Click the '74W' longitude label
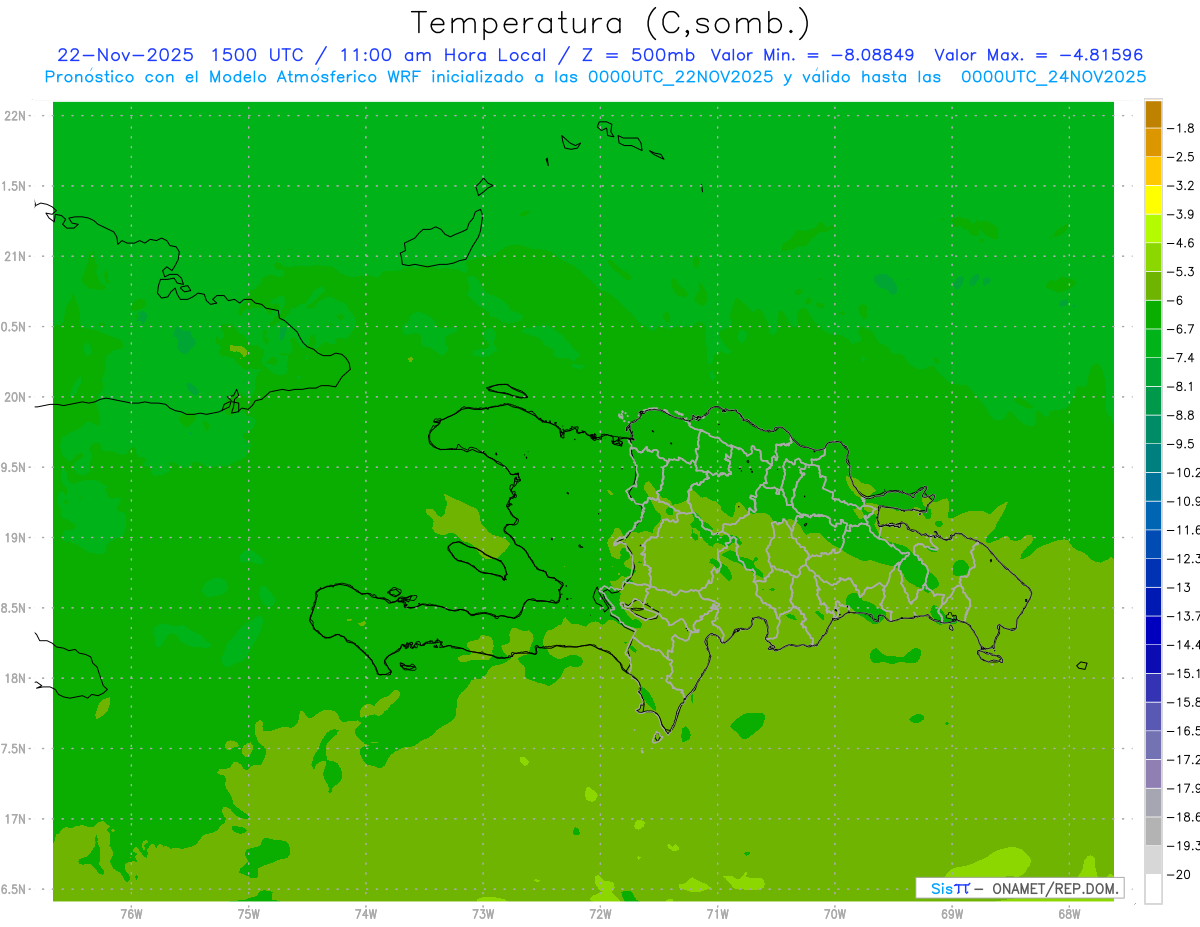1200x927 pixels. [366, 914]
